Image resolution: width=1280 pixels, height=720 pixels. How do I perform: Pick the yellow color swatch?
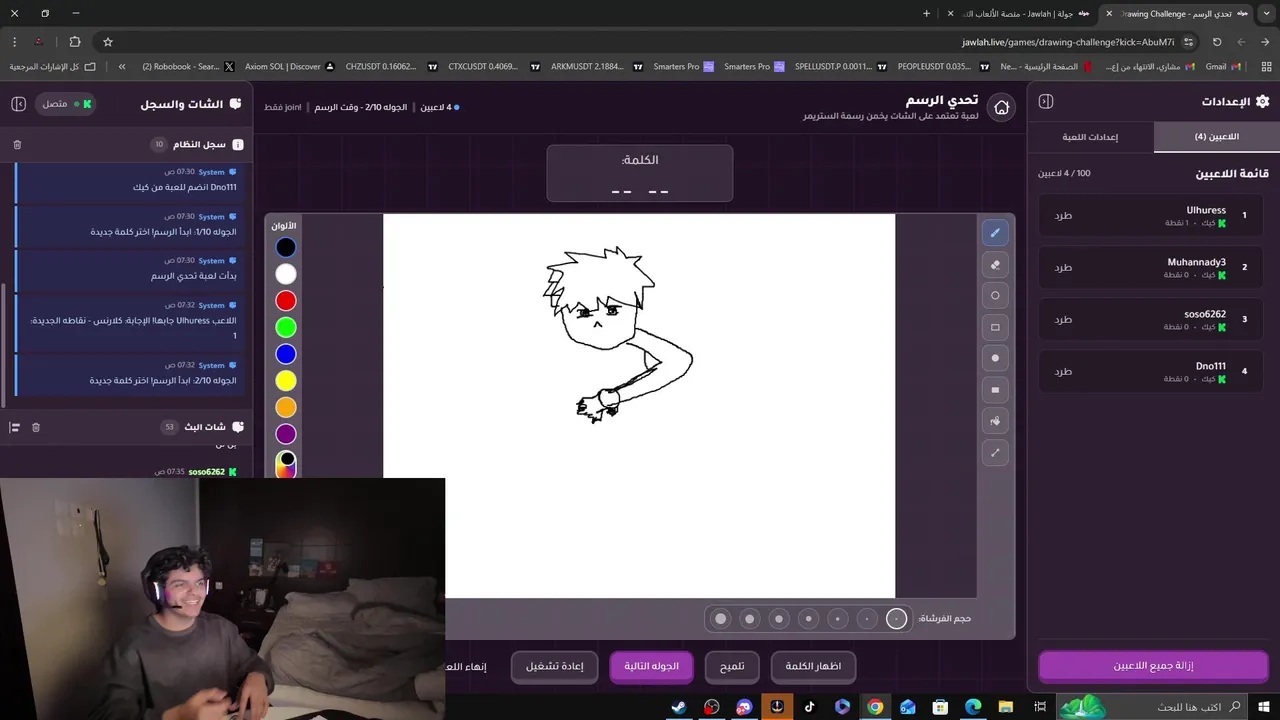click(x=286, y=381)
